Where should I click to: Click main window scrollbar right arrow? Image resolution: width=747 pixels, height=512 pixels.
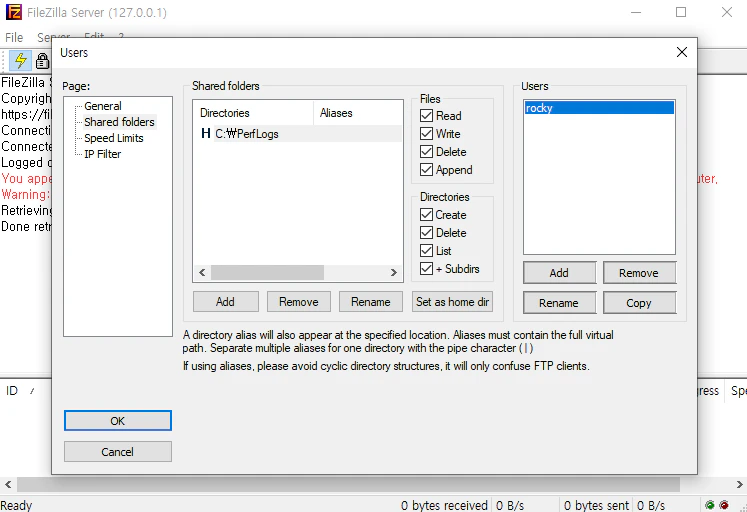739,484
